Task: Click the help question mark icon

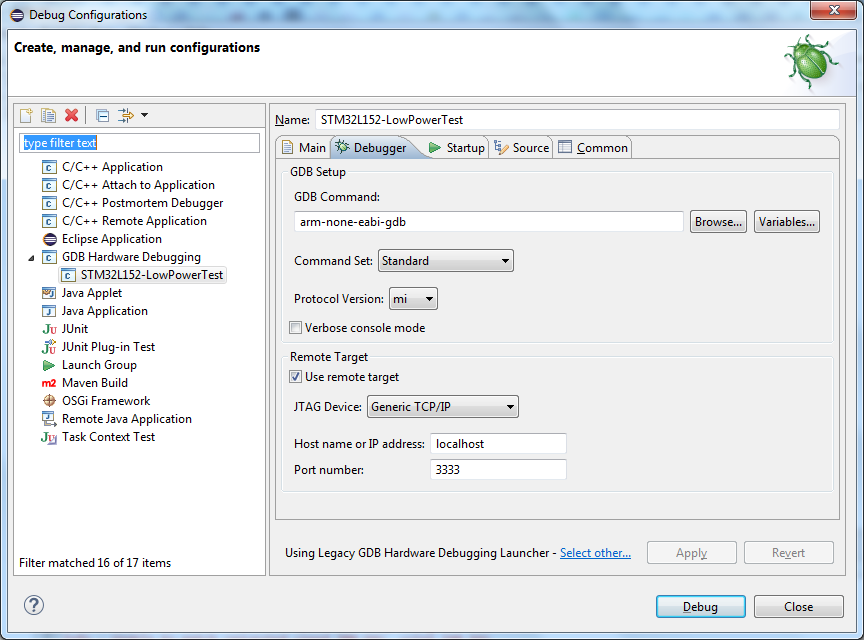Action: click(34, 605)
